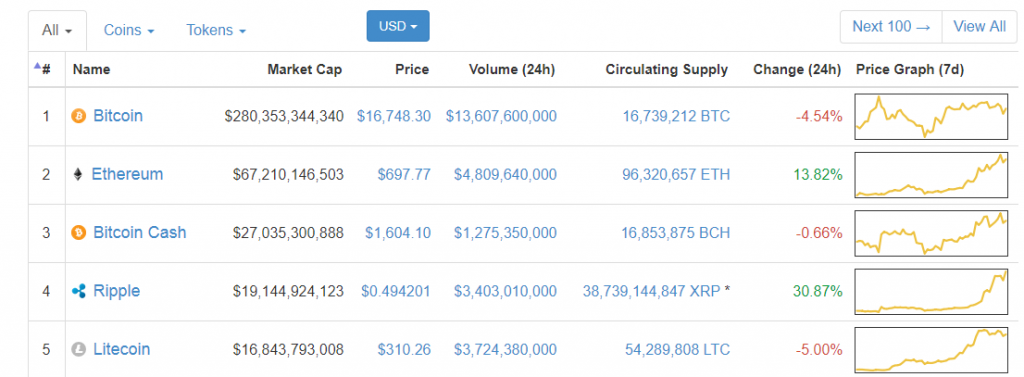1024x377 pixels.
Task: Expand the Tokens dropdown
Action: pos(216,30)
